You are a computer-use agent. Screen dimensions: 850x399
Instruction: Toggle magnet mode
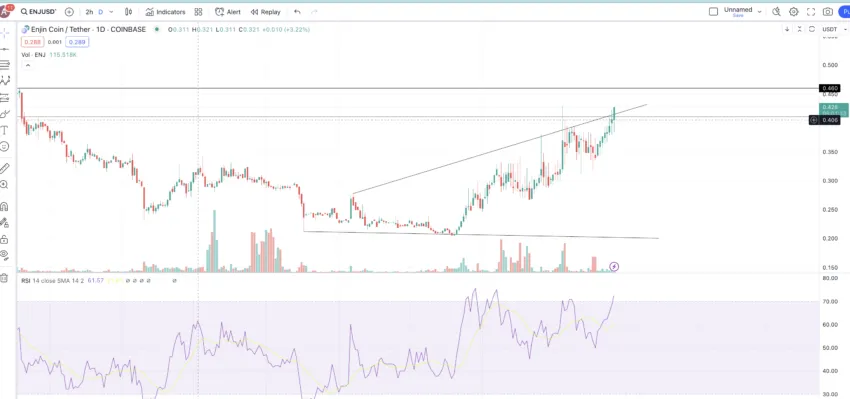(5, 207)
